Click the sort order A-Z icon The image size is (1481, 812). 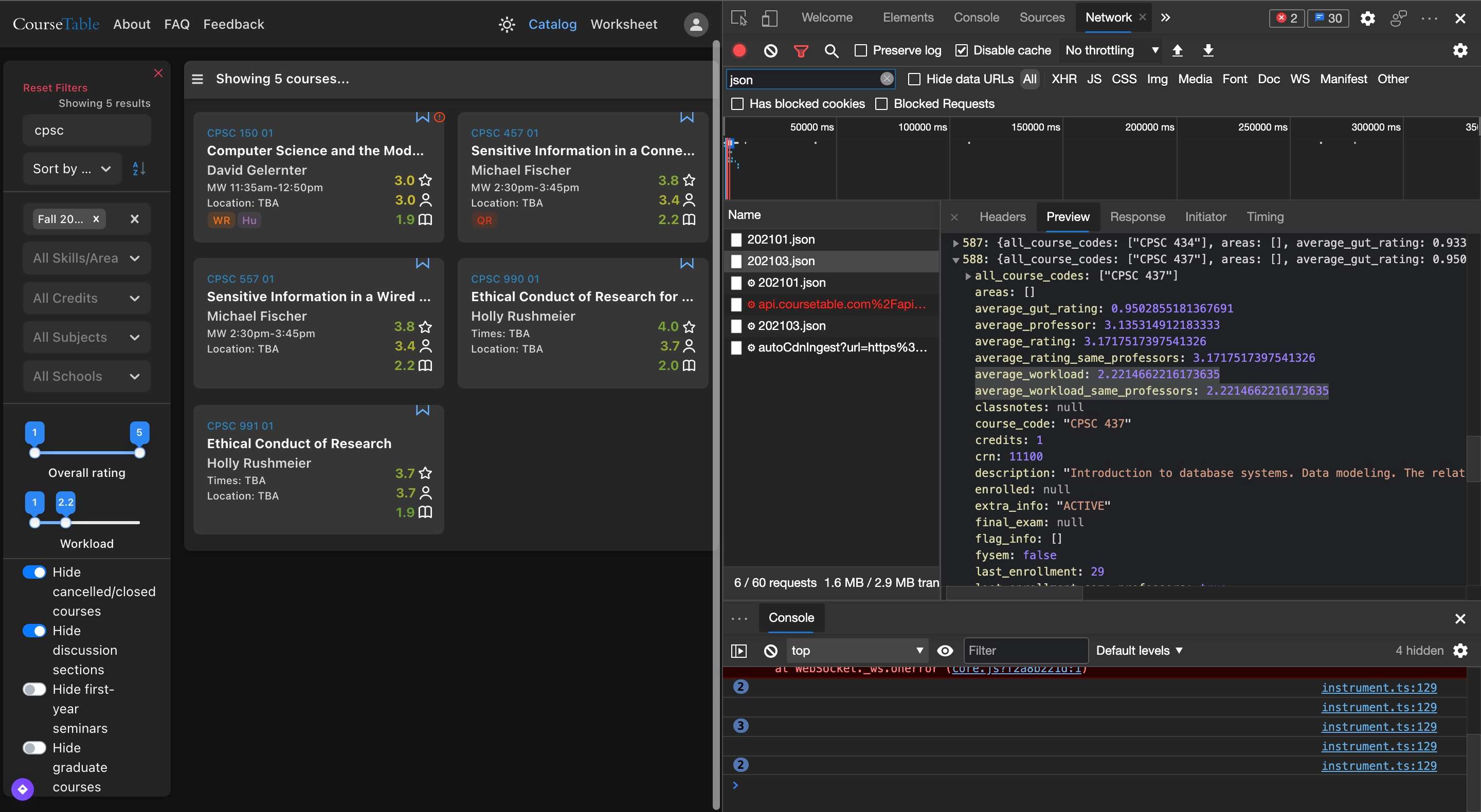click(x=138, y=169)
